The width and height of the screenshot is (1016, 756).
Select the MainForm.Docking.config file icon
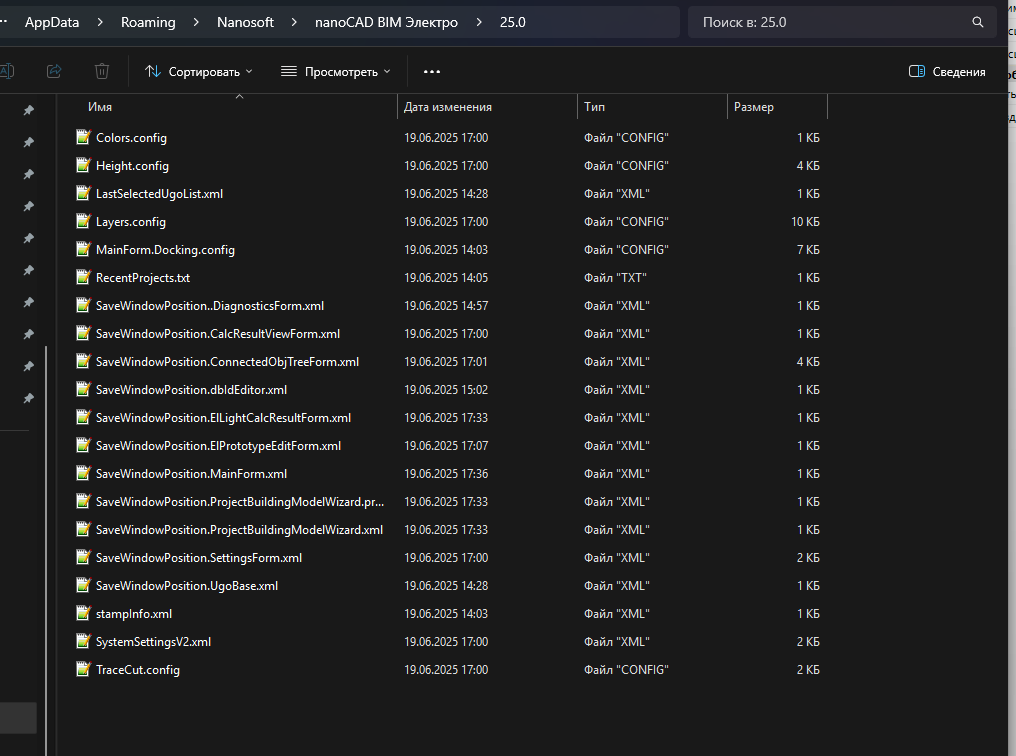tap(83, 248)
